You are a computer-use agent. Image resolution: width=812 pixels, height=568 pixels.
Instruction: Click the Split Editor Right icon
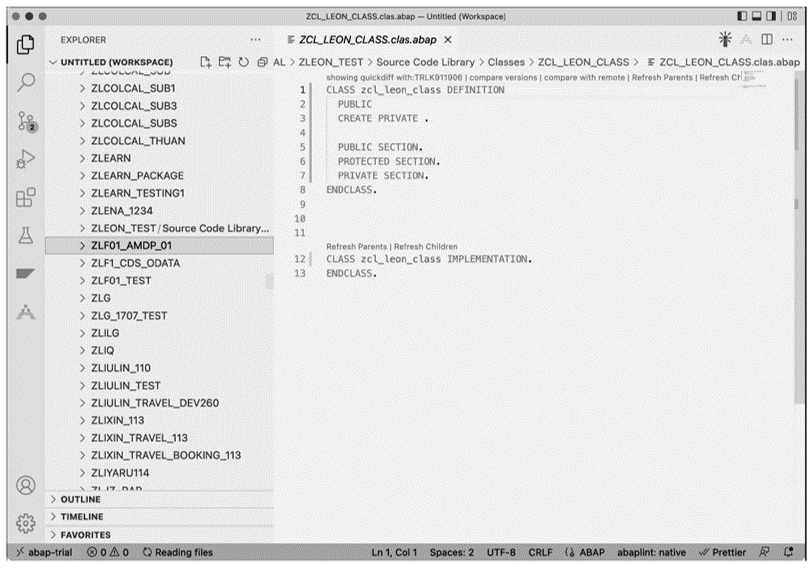(767, 39)
